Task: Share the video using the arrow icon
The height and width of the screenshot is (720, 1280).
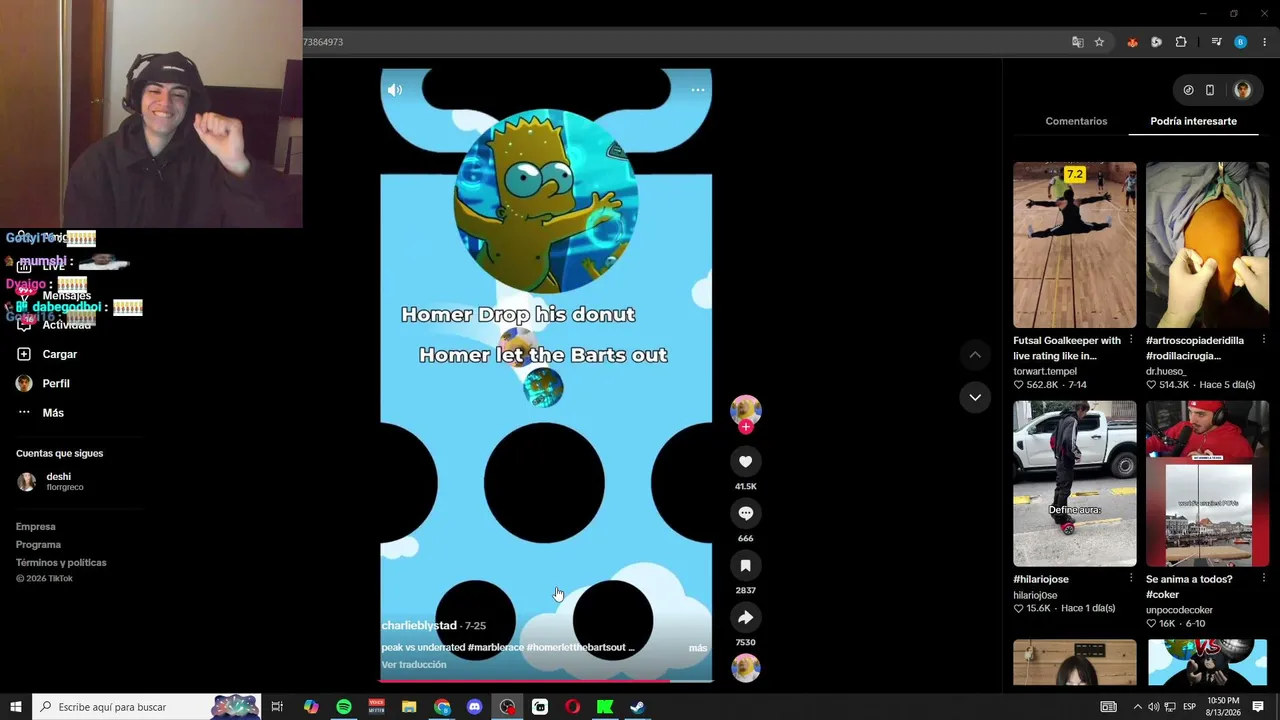Action: click(x=745, y=617)
